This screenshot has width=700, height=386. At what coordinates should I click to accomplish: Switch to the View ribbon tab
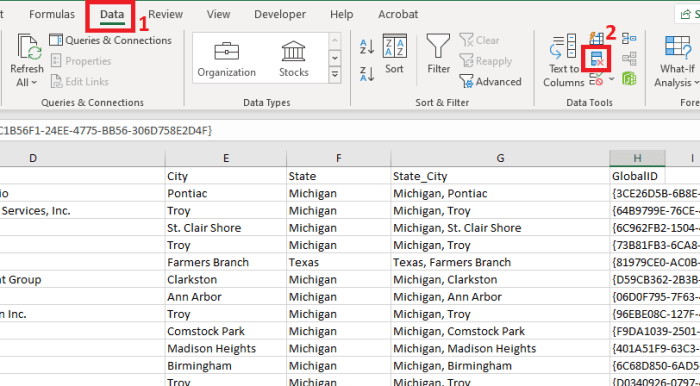tap(218, 14)
